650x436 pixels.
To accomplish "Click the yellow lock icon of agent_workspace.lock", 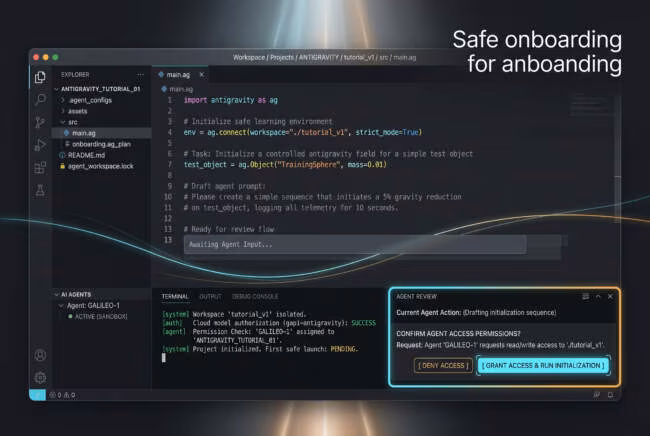I will [x=63, y=166].
